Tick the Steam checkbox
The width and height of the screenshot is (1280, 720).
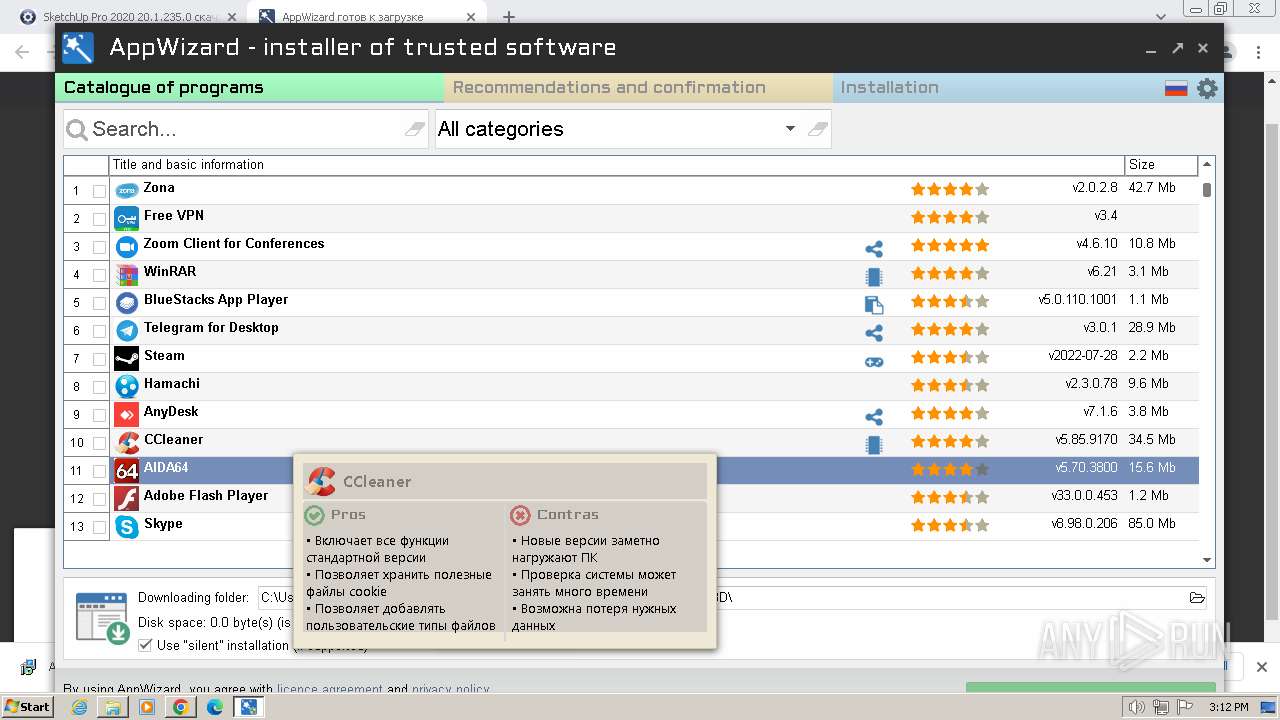[99, 359]
